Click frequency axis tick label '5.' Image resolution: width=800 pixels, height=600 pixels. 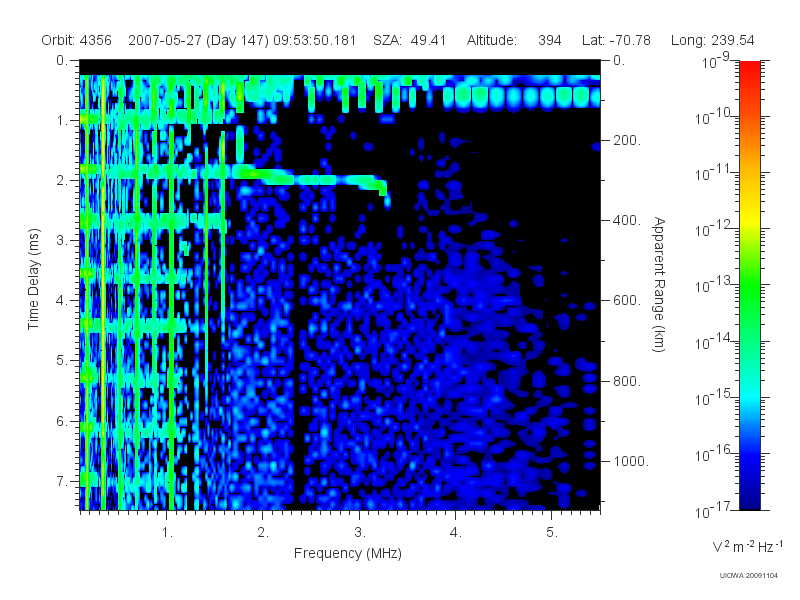point(552,533)
